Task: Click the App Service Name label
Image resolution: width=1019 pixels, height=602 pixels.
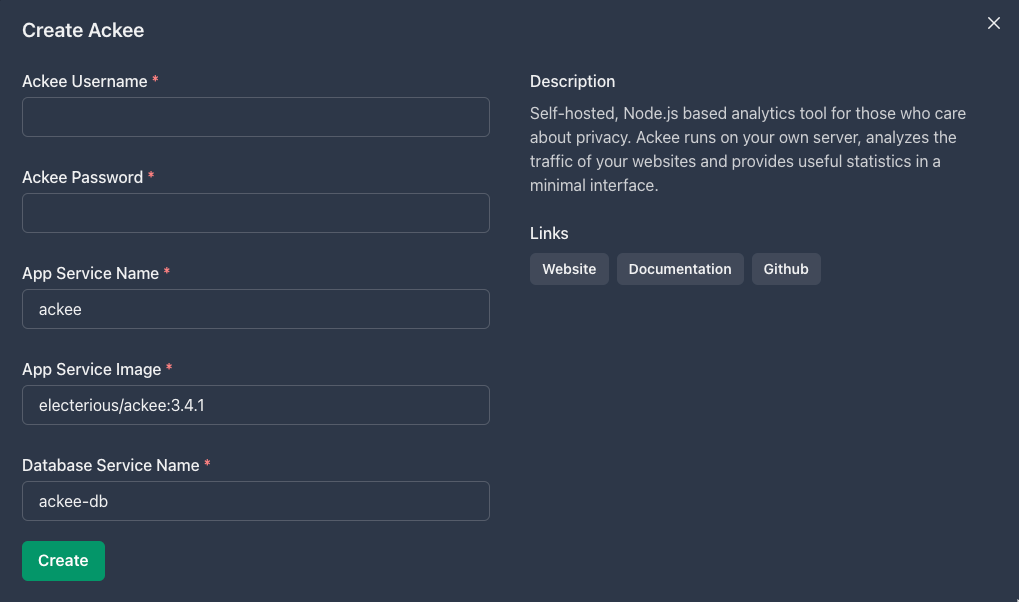Action: [x=90, y=274]
